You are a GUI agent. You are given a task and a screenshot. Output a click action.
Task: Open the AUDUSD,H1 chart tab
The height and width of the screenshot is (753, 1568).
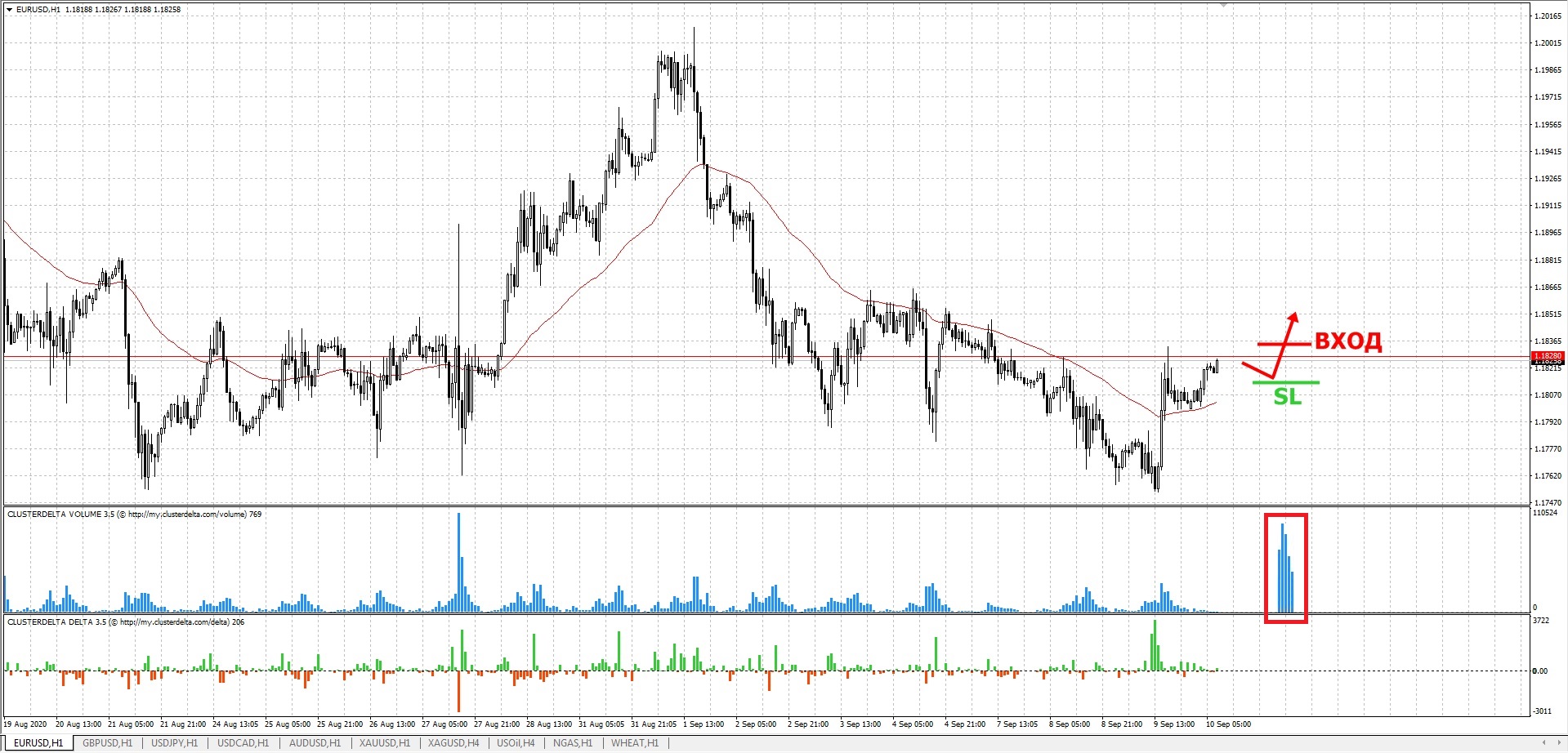[x=315, y=743]
